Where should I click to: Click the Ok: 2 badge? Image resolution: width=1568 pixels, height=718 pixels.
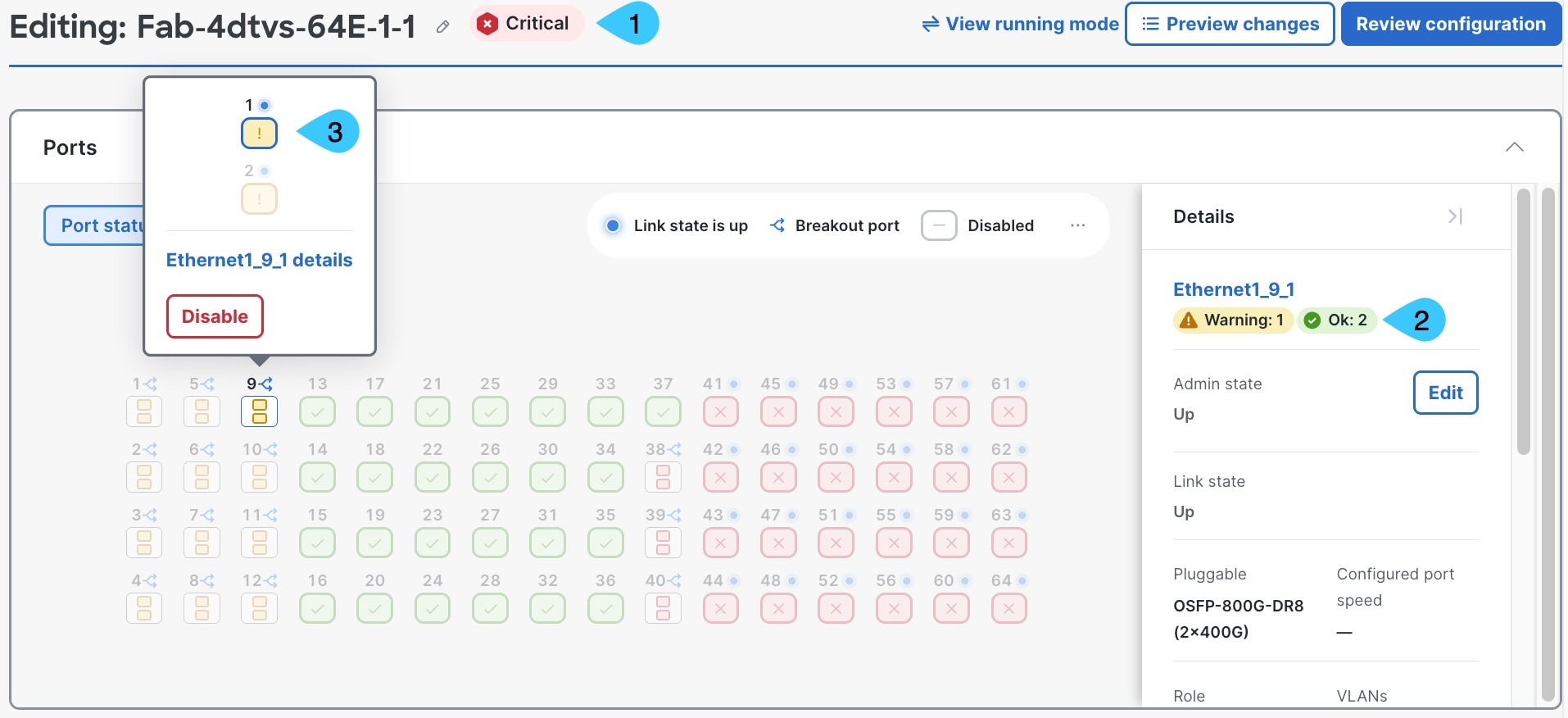point(1337,320)
